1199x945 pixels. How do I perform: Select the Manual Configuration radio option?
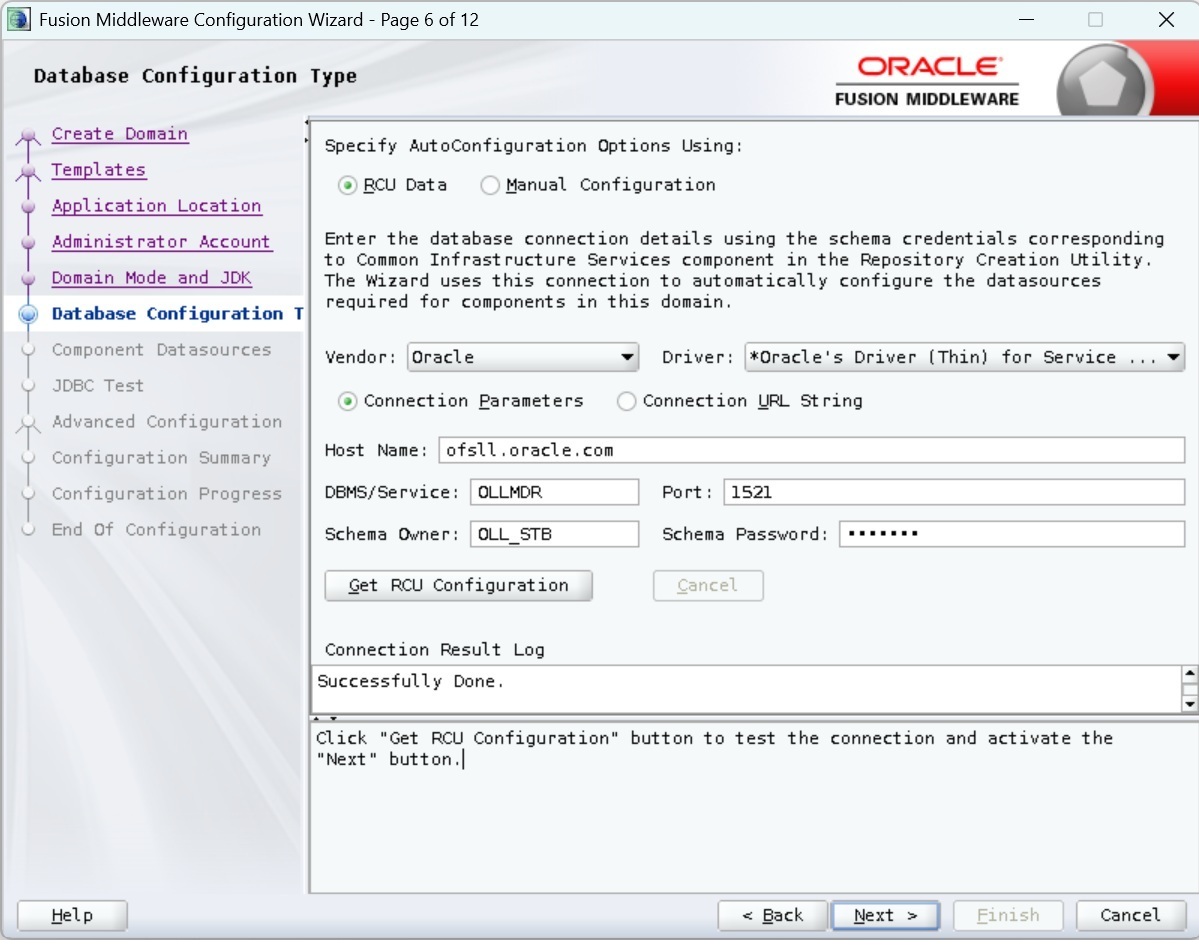point(489,185)
